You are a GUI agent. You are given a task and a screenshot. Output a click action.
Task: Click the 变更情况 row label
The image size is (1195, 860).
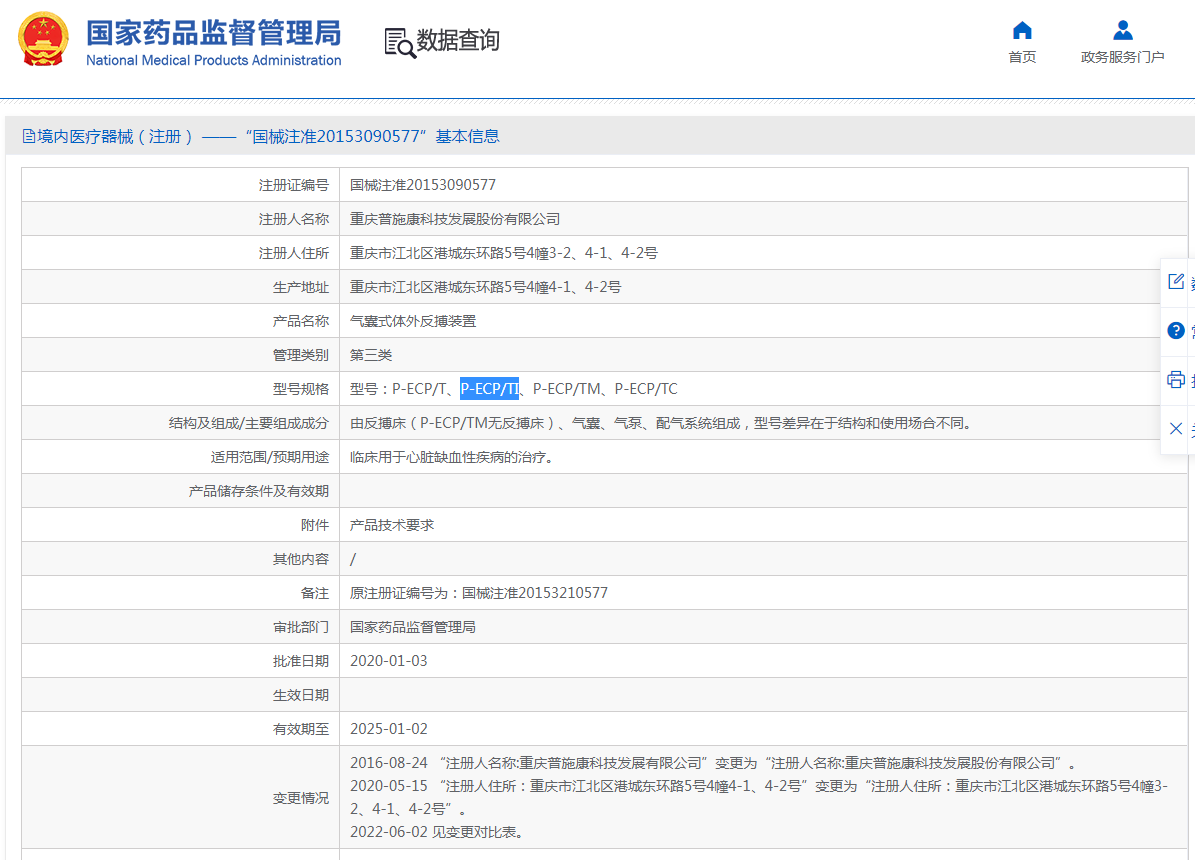(300, 798)
